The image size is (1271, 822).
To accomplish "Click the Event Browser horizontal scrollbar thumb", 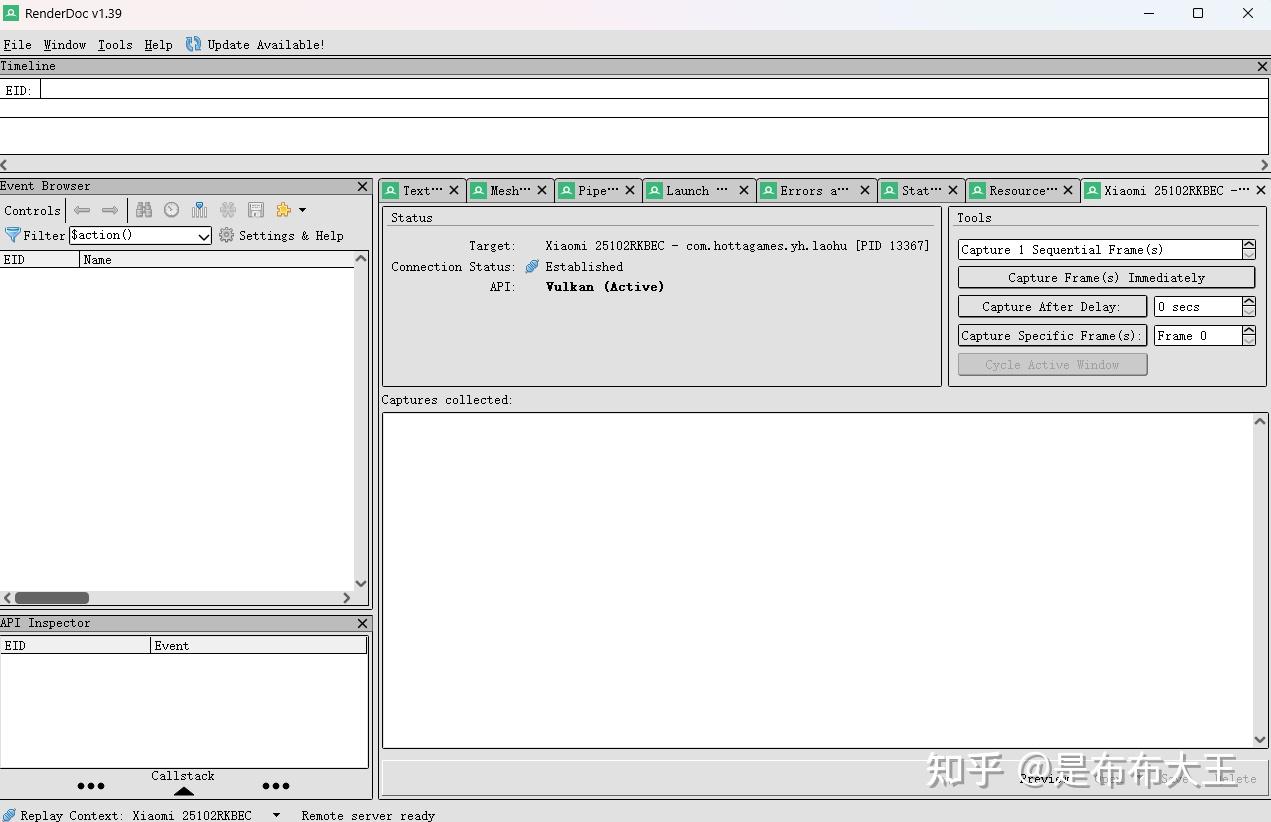I will coord(52,598).
